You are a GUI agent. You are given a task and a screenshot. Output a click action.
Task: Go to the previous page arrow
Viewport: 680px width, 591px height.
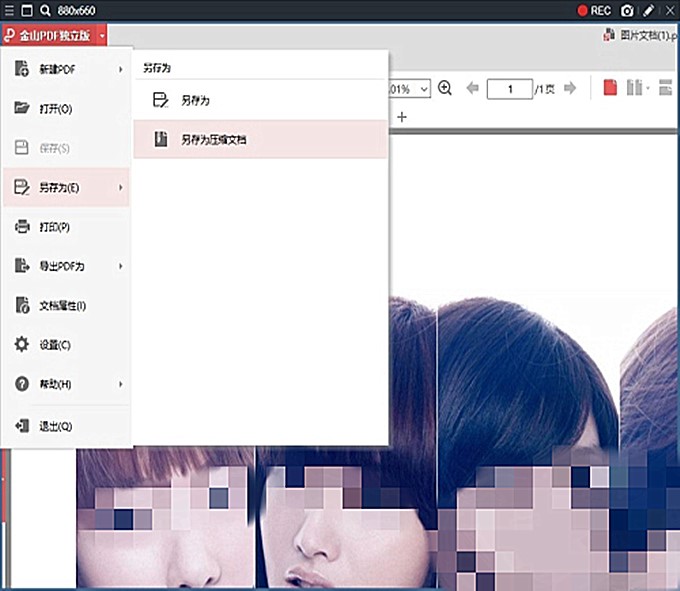coord(473,89)
